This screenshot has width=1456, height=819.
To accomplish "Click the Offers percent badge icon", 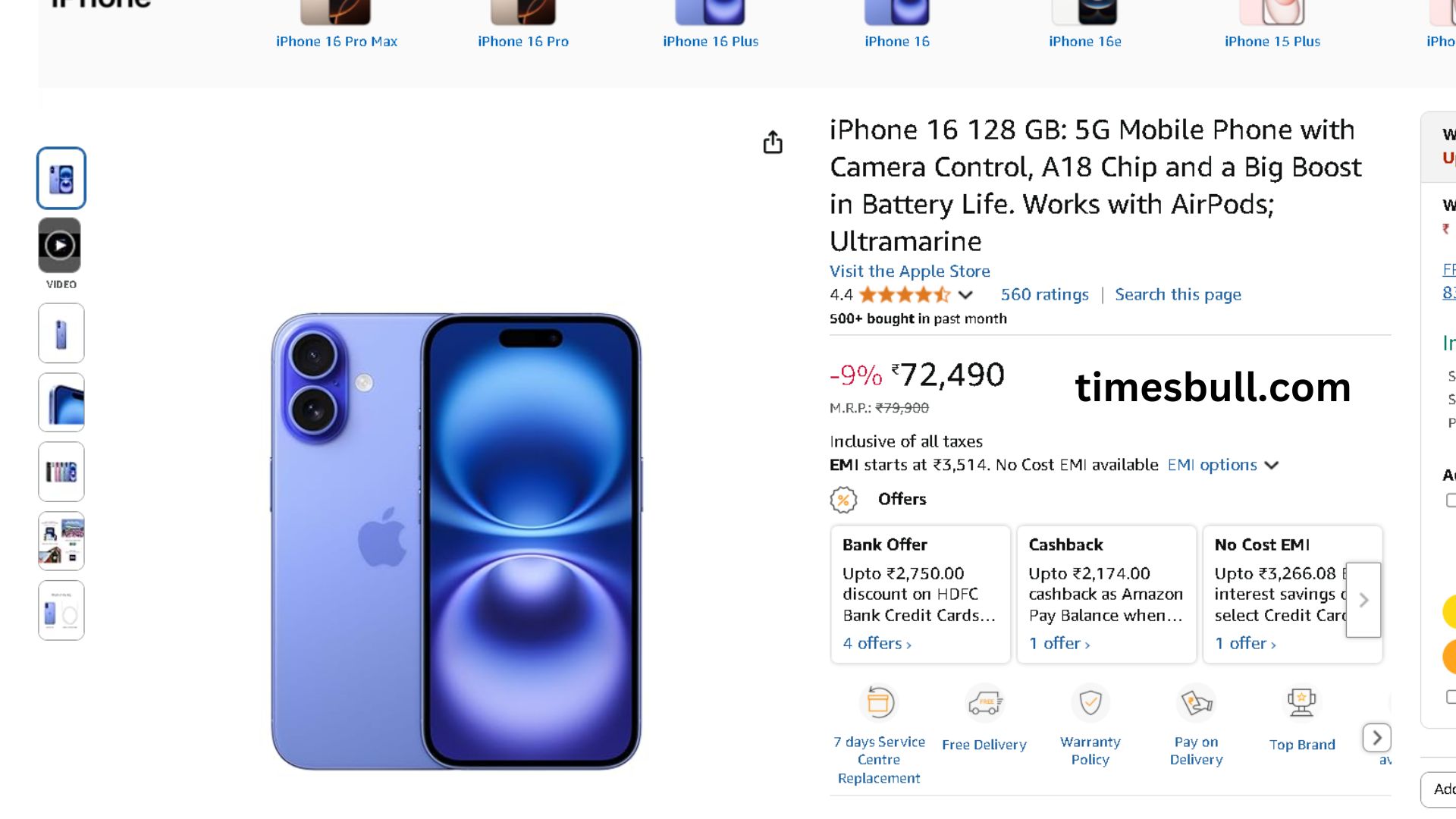I will point(843,500).
